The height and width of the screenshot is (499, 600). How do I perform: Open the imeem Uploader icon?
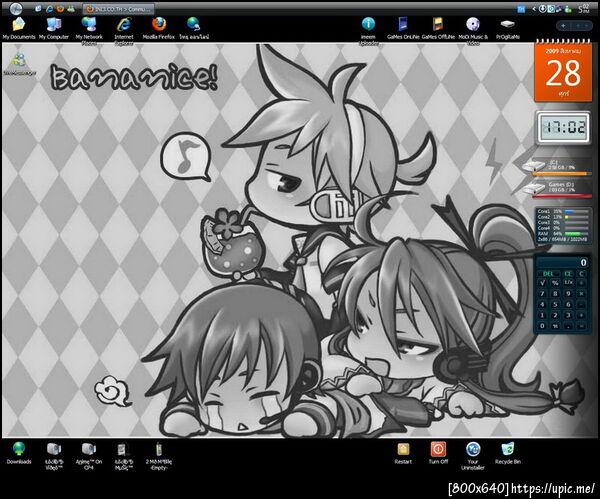pos(368,24)
